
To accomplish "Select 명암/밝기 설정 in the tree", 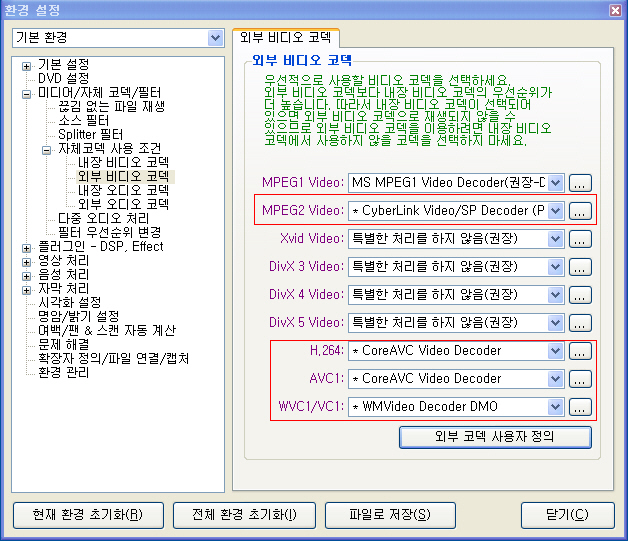I will coord(78,316).
